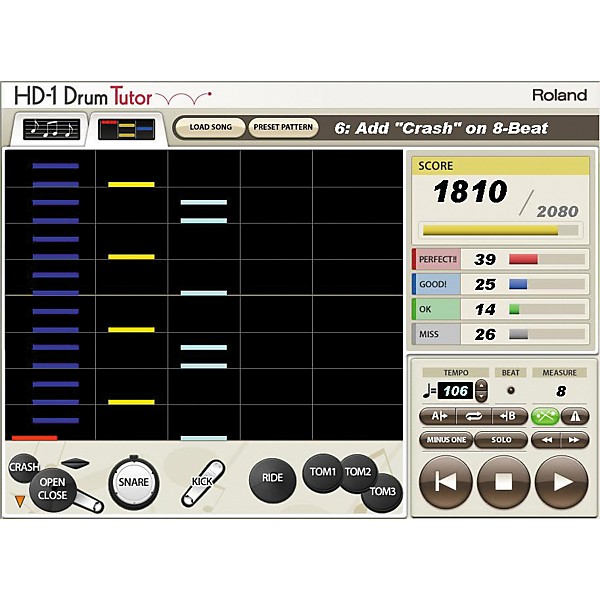600x600 pixels.
Task: Click the TEMPO label
Action: pyautogui.click(x=456, y=373)
